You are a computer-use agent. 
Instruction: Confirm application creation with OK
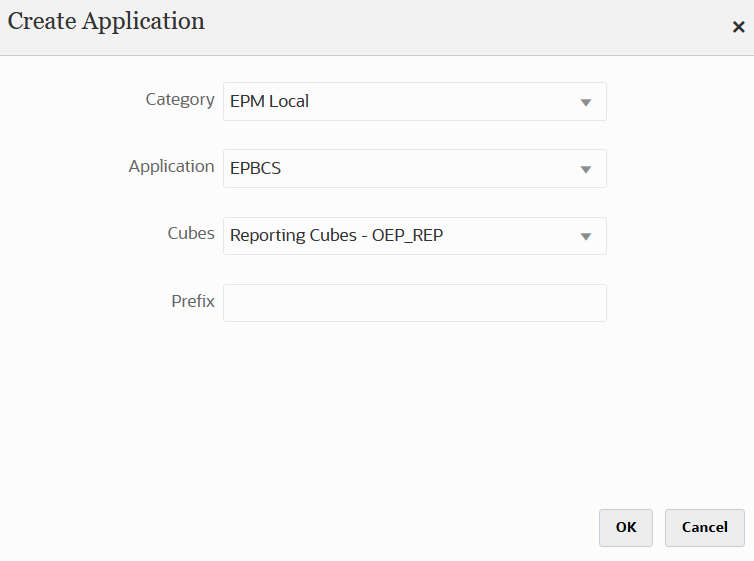point(625,528)
